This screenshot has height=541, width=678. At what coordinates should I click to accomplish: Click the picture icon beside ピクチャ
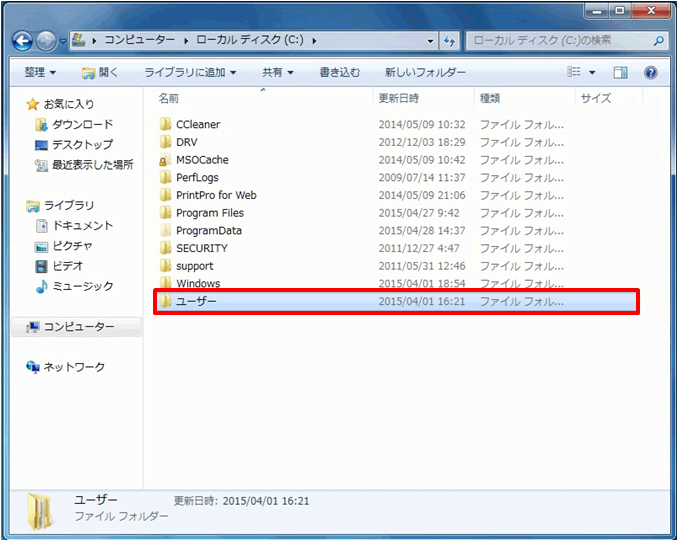click(41, 246)
